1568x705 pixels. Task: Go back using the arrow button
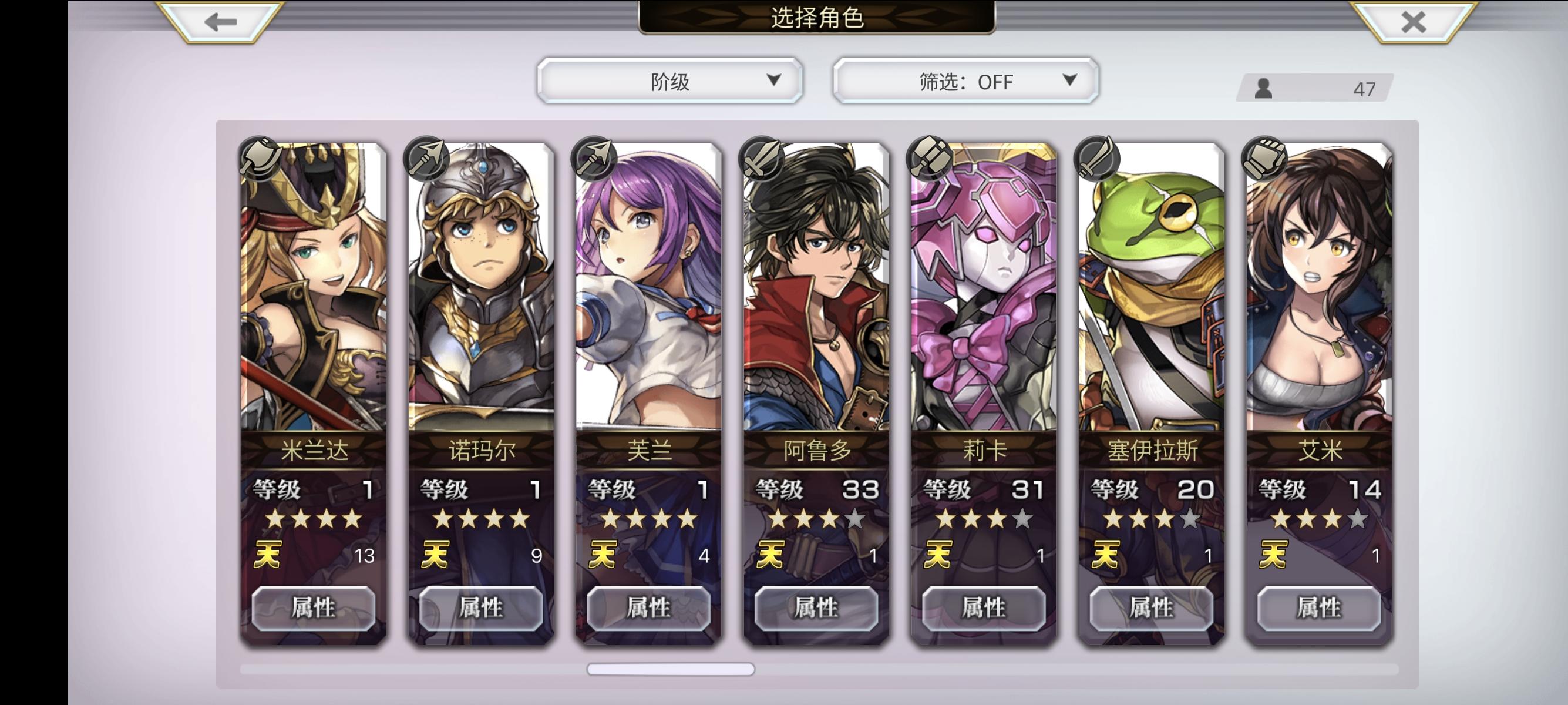[x=220, y=22]
